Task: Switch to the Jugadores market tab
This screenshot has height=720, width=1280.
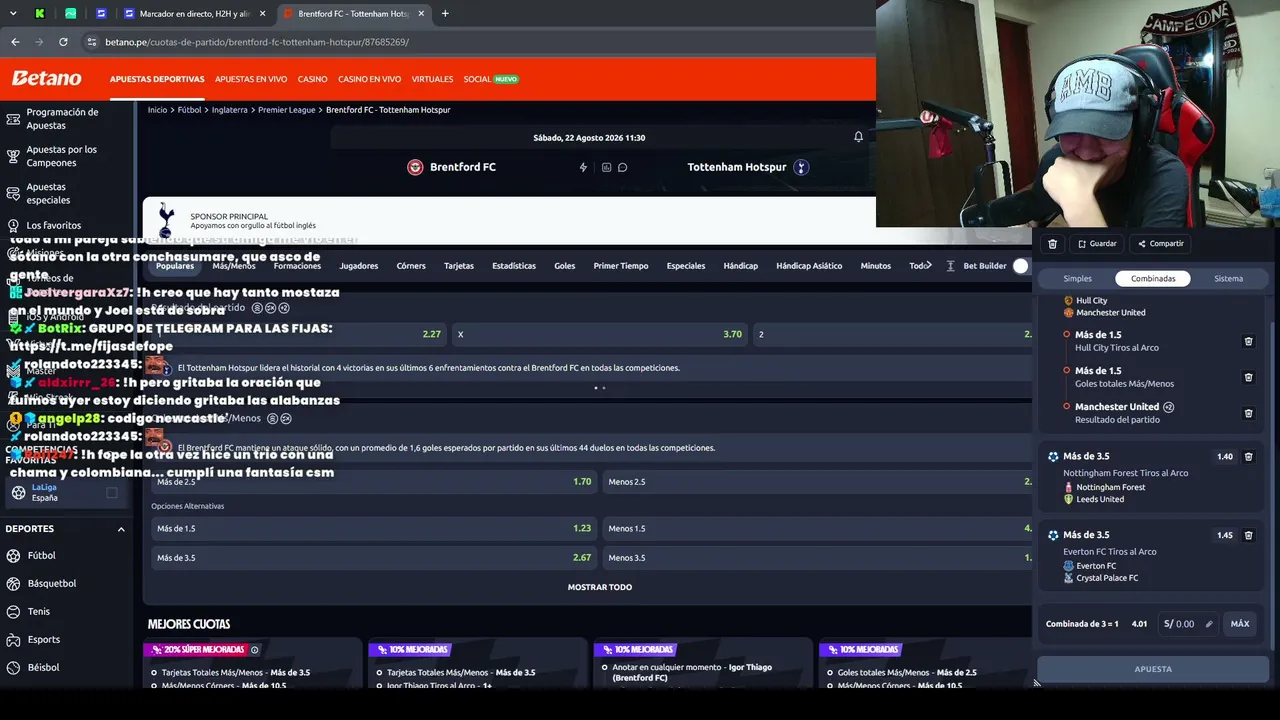Action: pyautogui.click(x=359, y=266)
